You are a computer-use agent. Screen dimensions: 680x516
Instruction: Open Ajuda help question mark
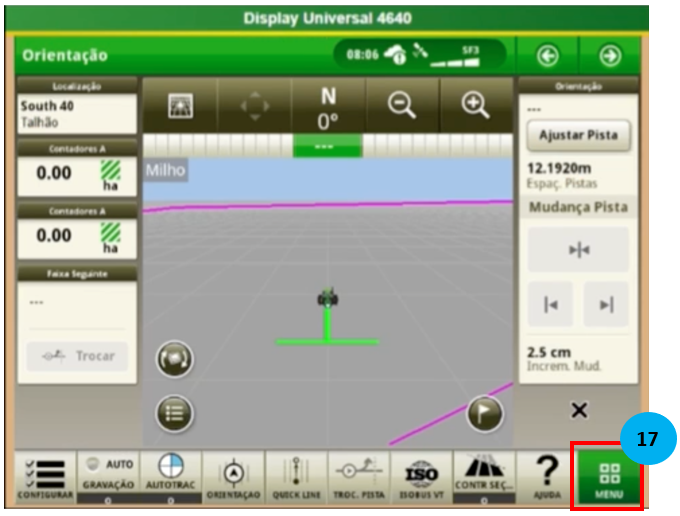(x=546, y=476)
